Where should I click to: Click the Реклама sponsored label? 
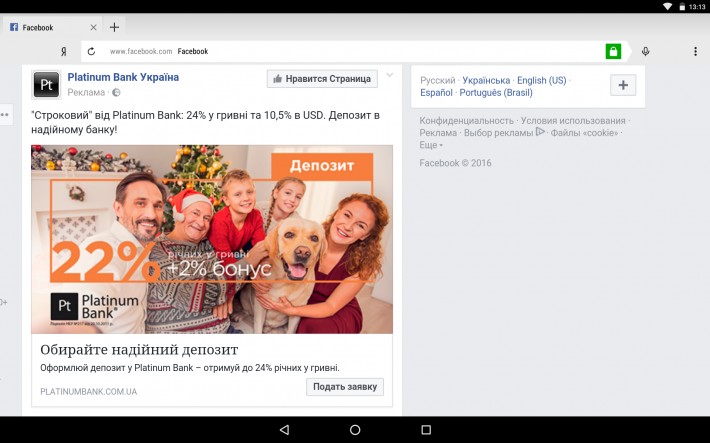point(86,92)
